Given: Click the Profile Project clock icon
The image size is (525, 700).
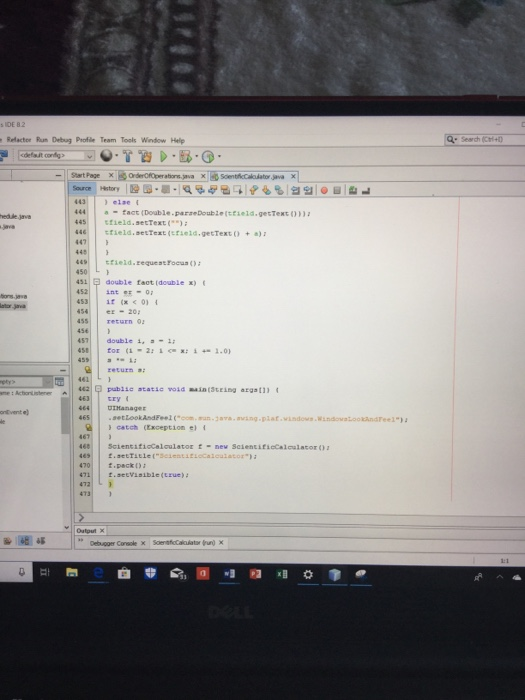Looking at the screenshot, I should point(208,157).
